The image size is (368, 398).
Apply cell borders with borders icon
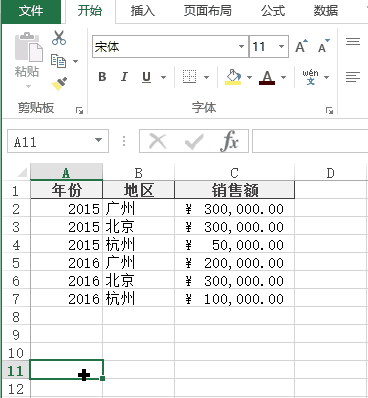click(189, 77)
